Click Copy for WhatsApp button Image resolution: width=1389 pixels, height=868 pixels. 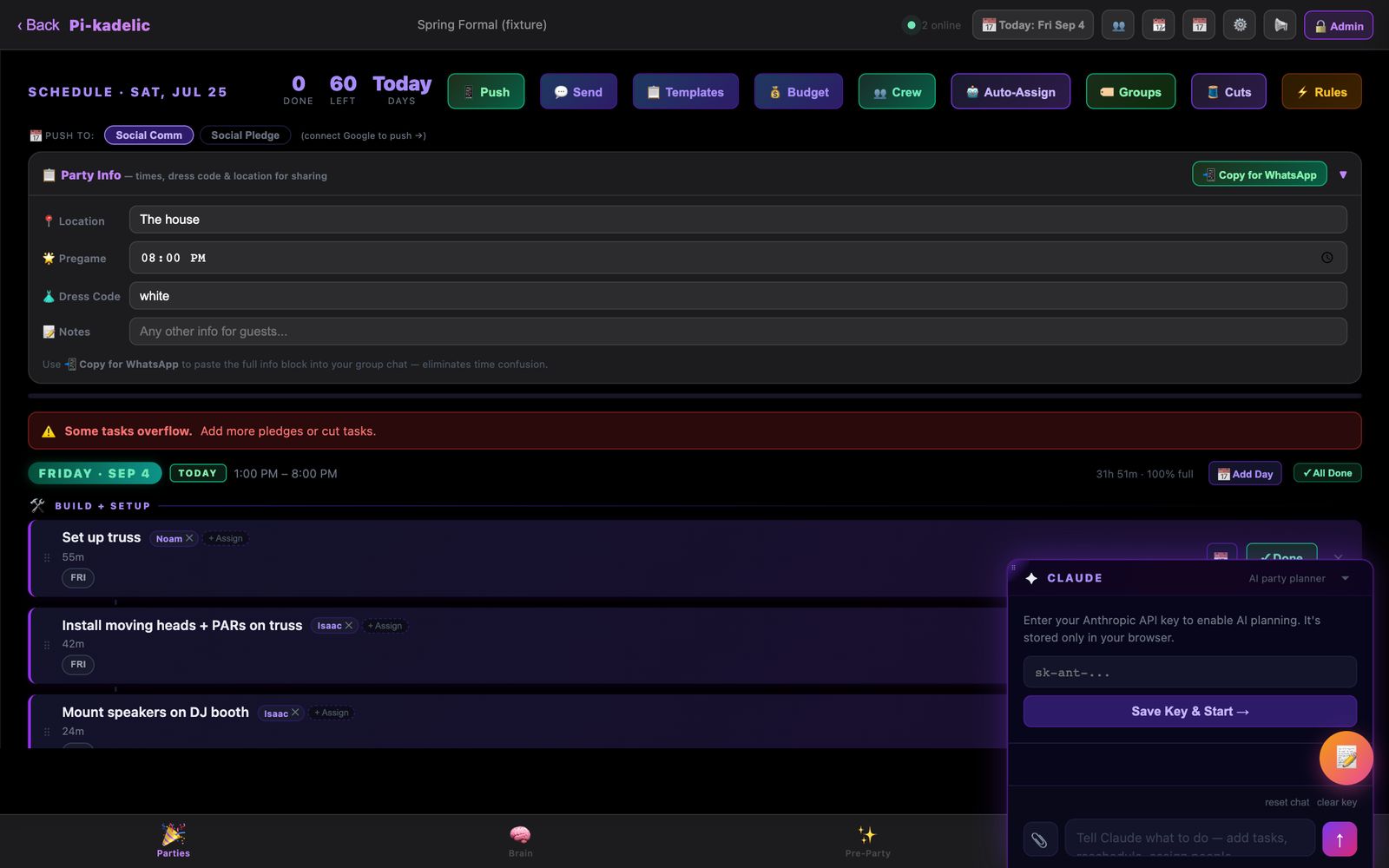[x=1260, y=174]
